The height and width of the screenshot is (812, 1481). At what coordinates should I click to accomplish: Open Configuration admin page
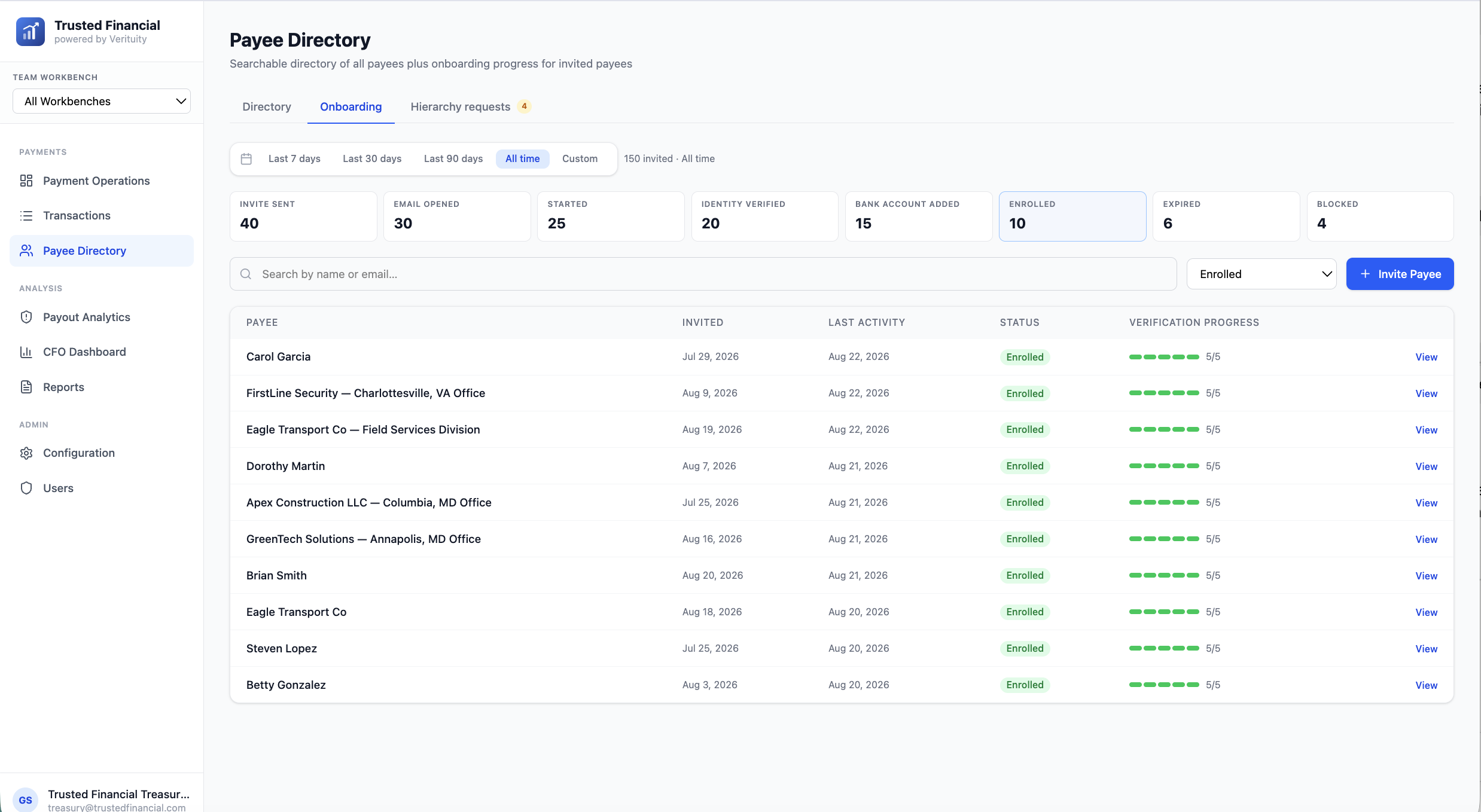(x=102, y=453)
